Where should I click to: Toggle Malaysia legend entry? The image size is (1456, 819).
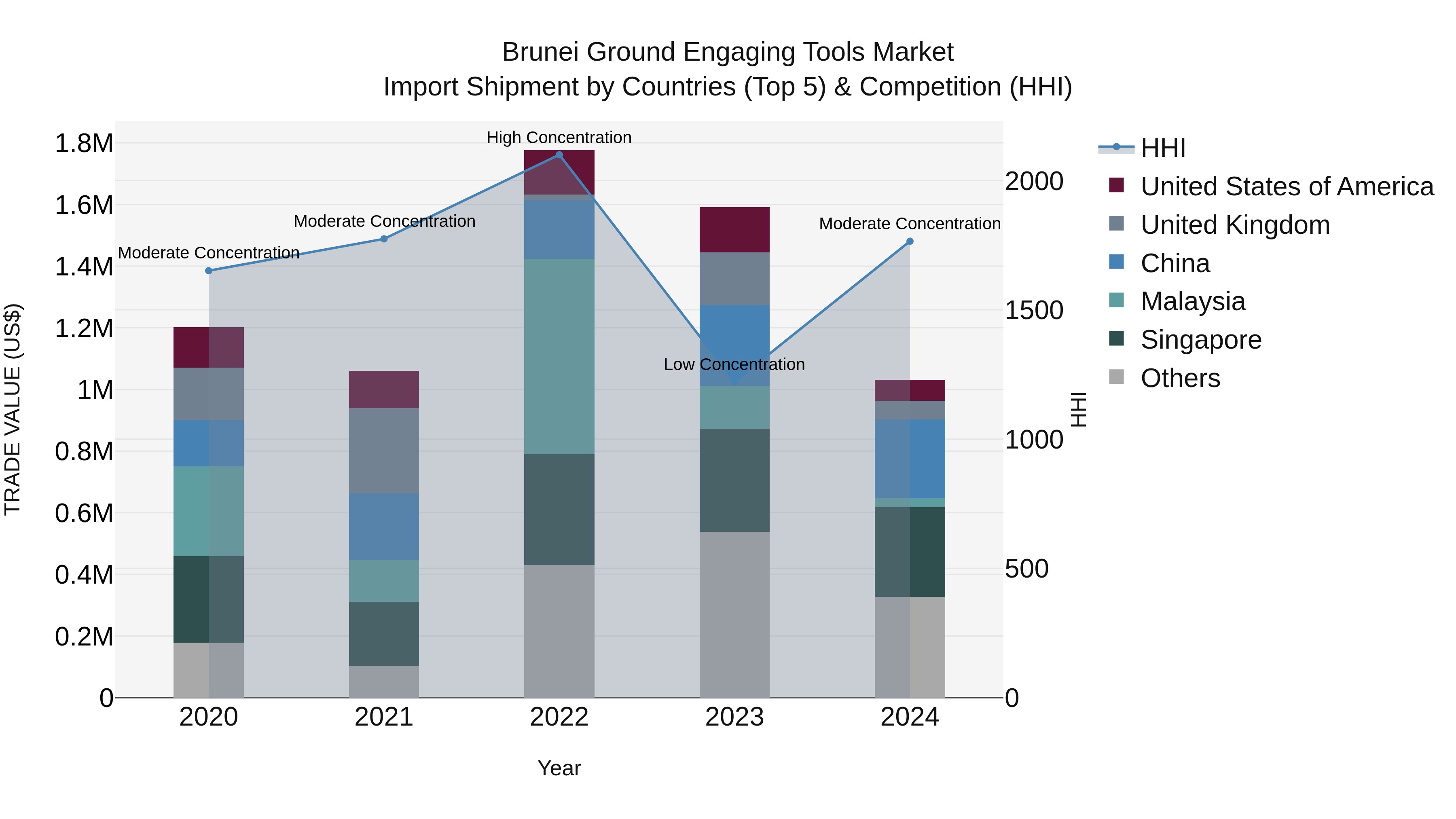(1177, 301)
